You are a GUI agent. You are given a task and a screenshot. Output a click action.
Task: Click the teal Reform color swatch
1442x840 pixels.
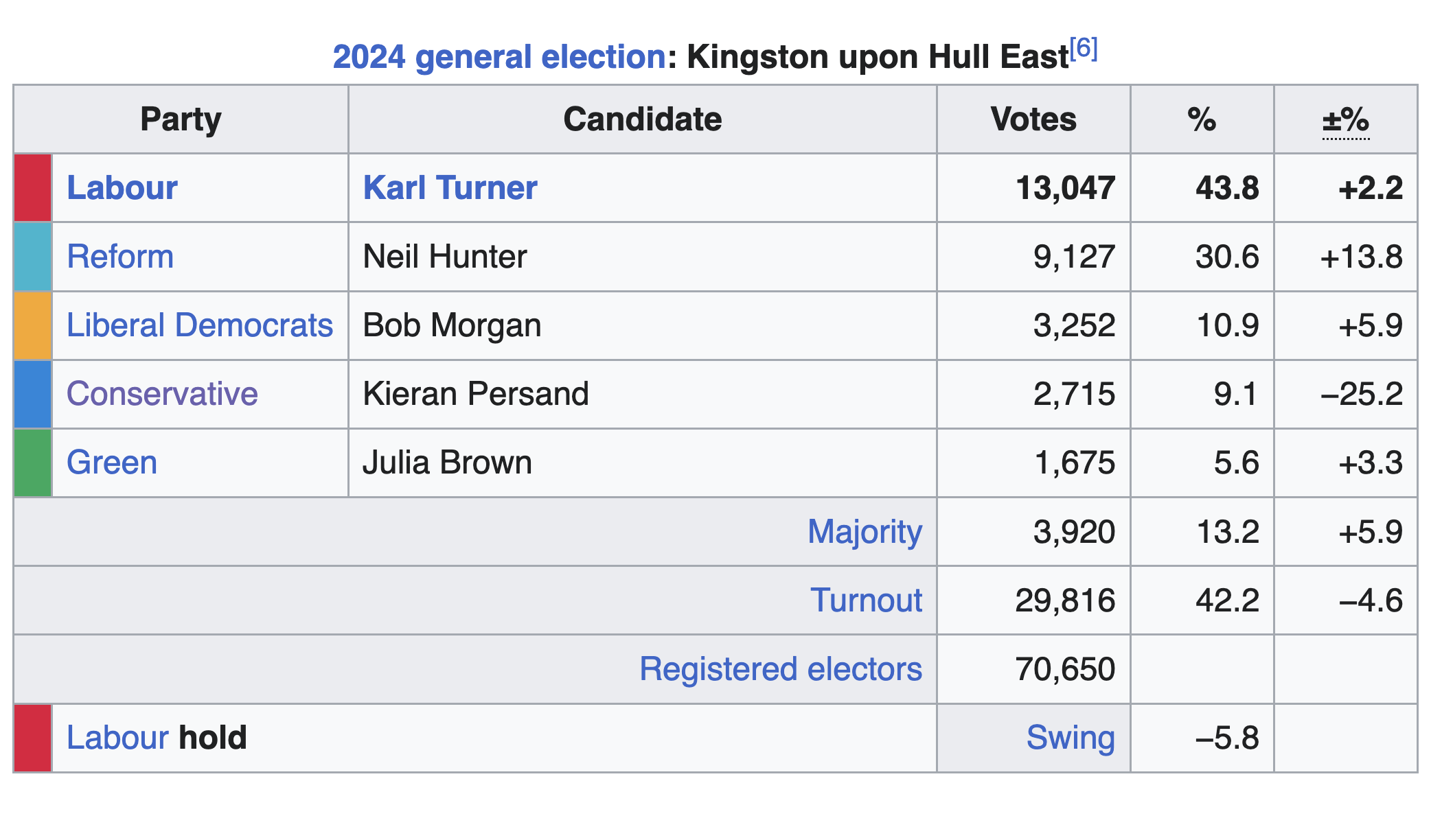tap(33, 257)
